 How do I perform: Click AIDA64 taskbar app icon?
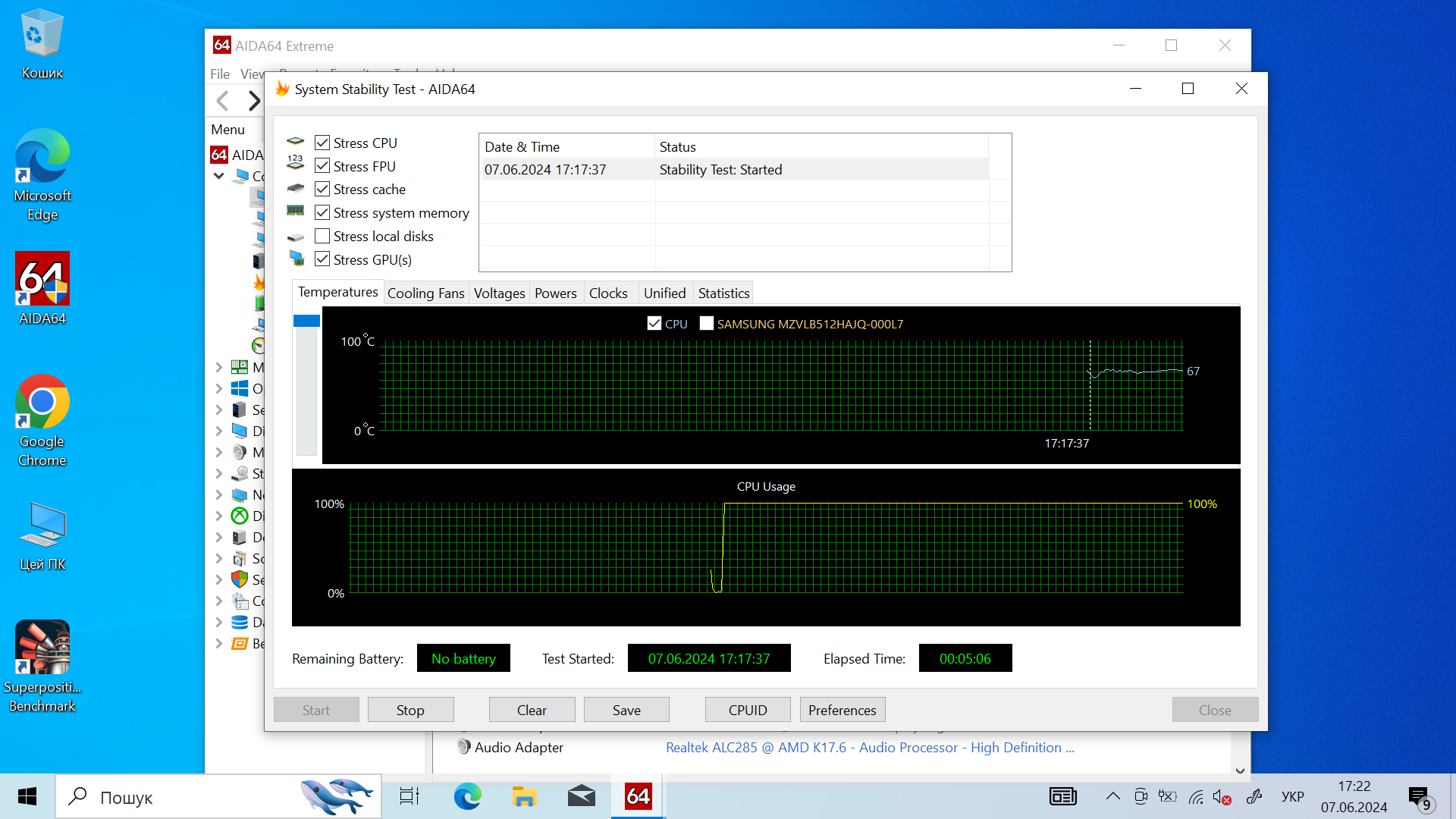(638, 796)
